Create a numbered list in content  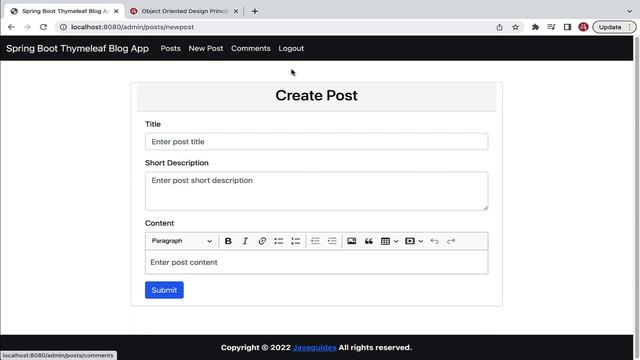click(x=296, y=241)
